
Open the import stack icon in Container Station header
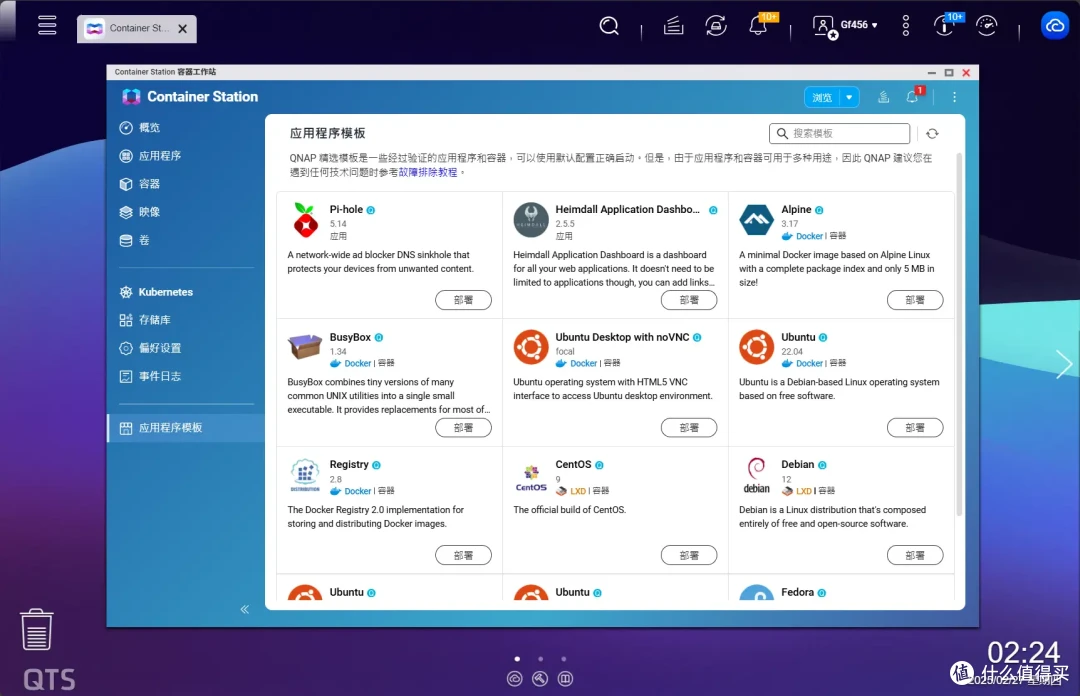point(884,97)
